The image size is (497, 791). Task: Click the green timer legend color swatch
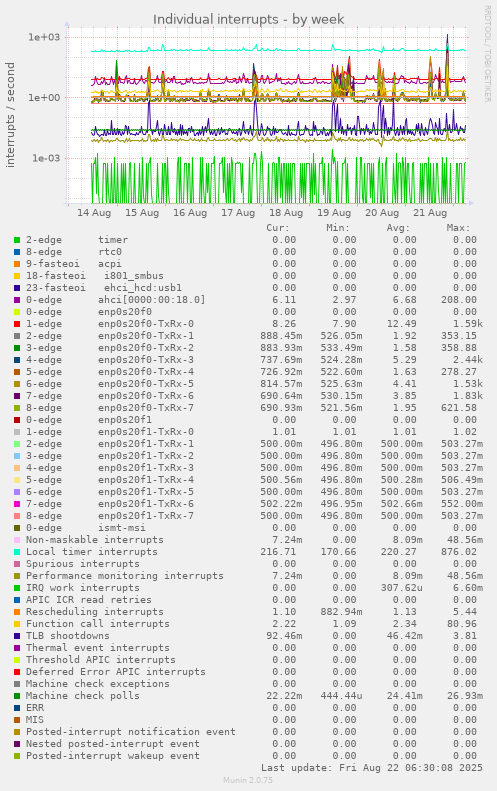pos(17,240)
